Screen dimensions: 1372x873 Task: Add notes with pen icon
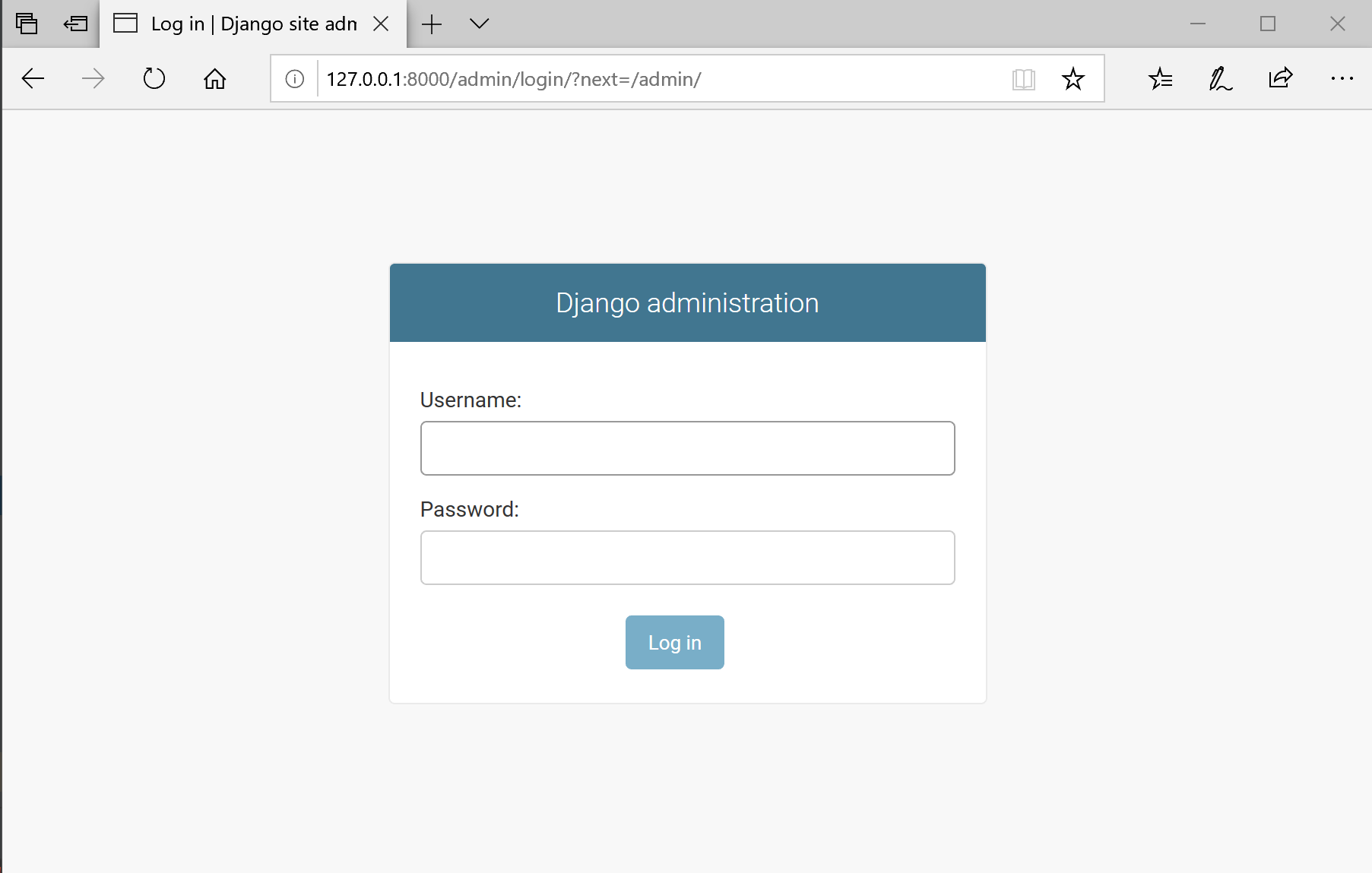(x=1221, y=79)
